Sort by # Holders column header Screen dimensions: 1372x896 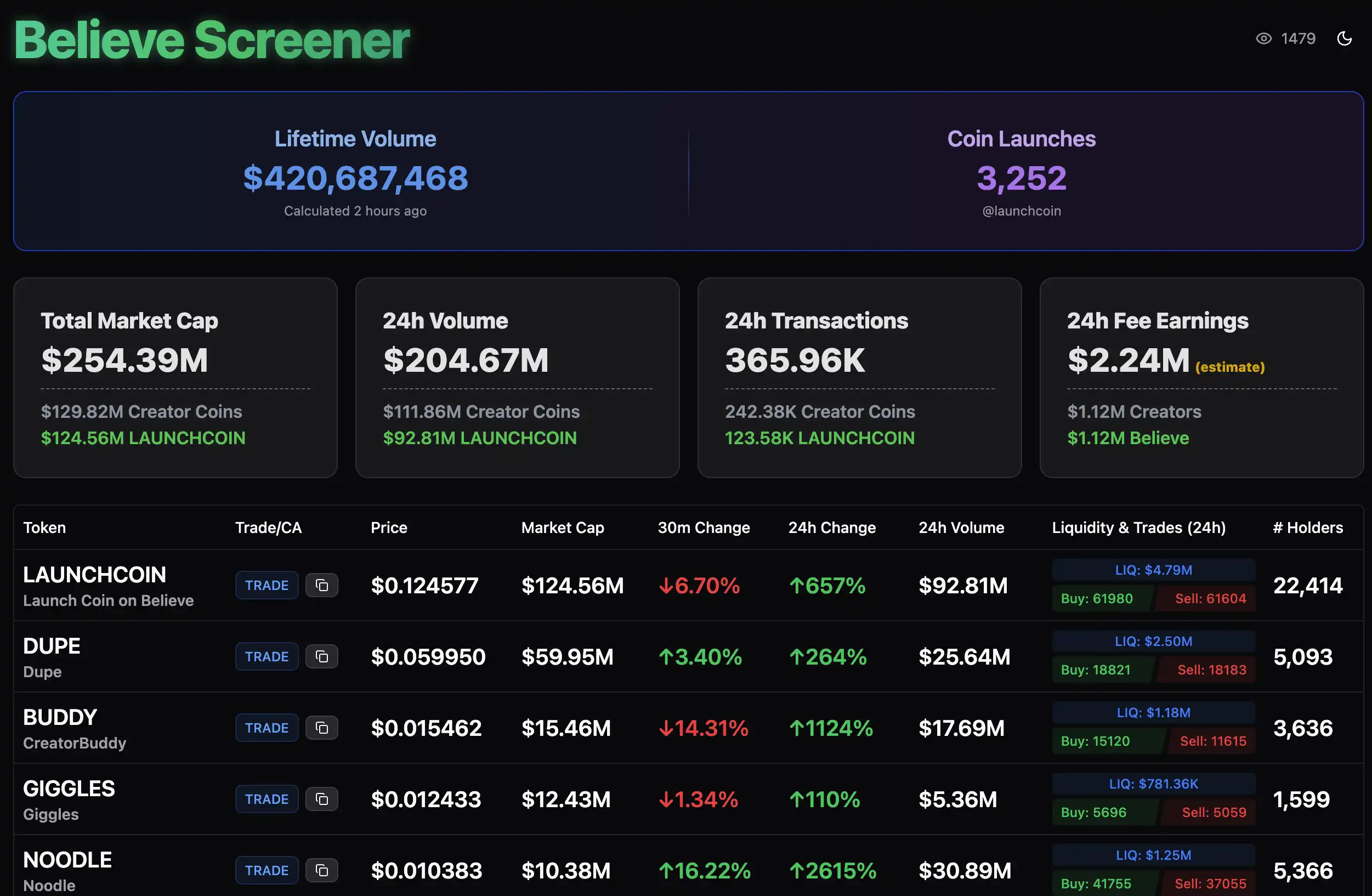[x=1307, y=528]
